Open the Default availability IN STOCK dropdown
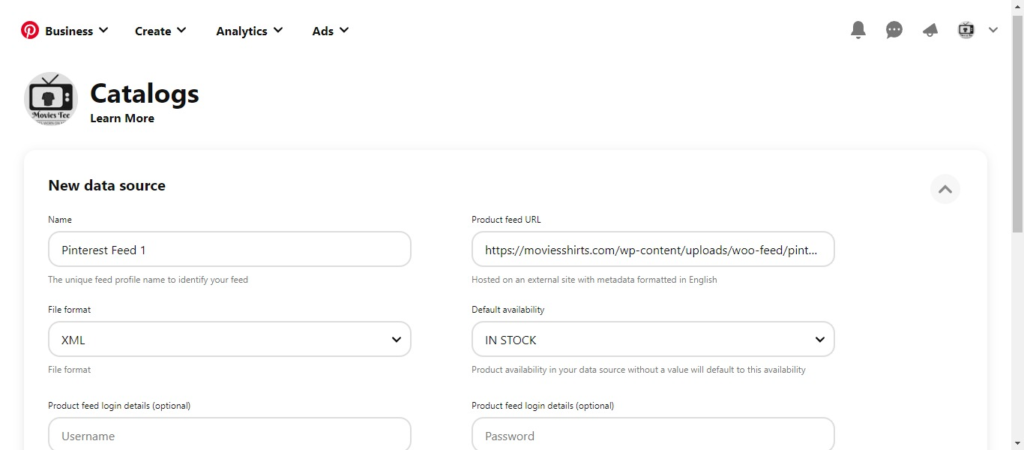This screenshot has width=1024, height=450. click(x=653, y=340)
